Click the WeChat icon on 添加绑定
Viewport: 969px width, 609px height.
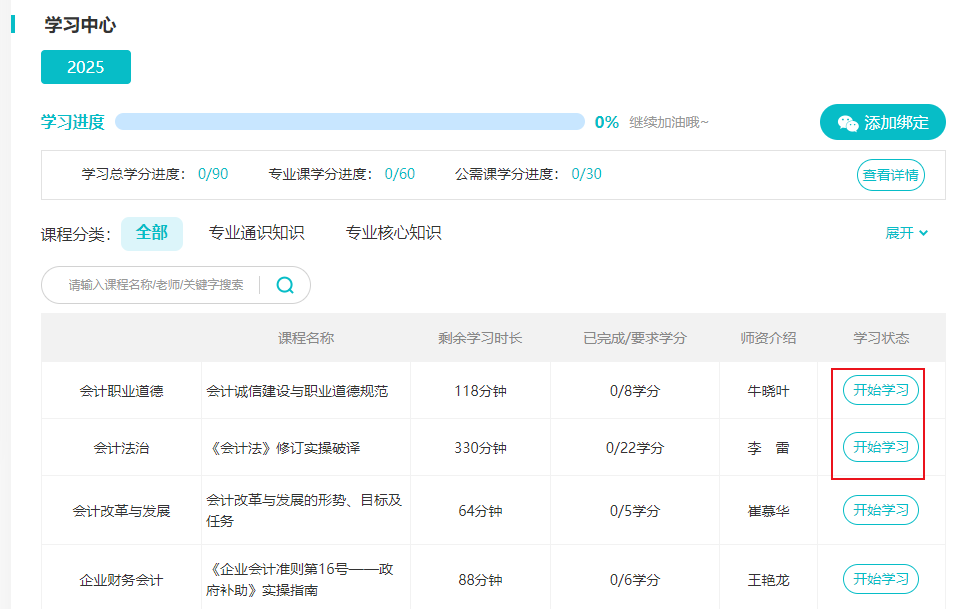[x=847, y=123]
